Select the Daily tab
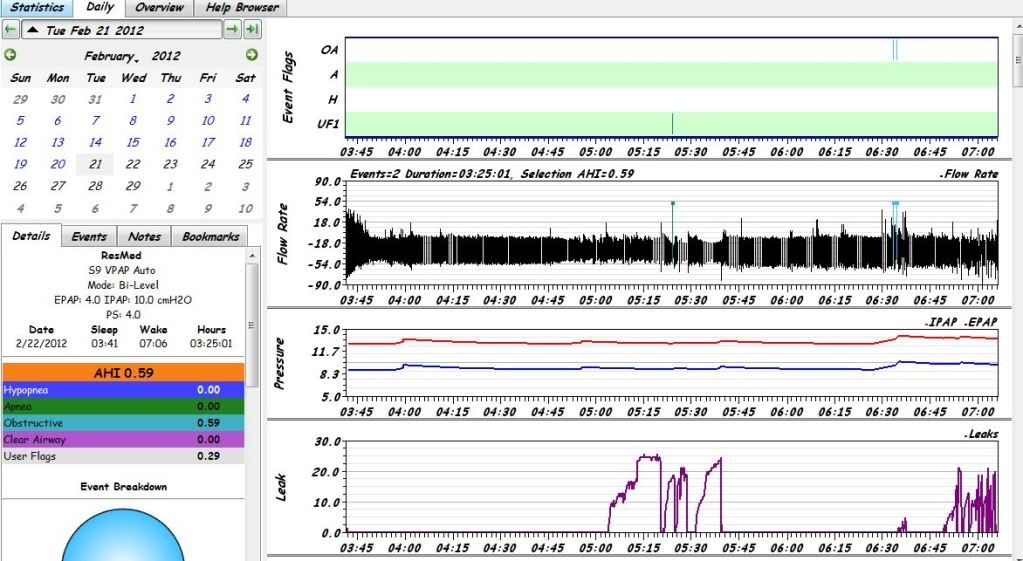 coord(99,8)
